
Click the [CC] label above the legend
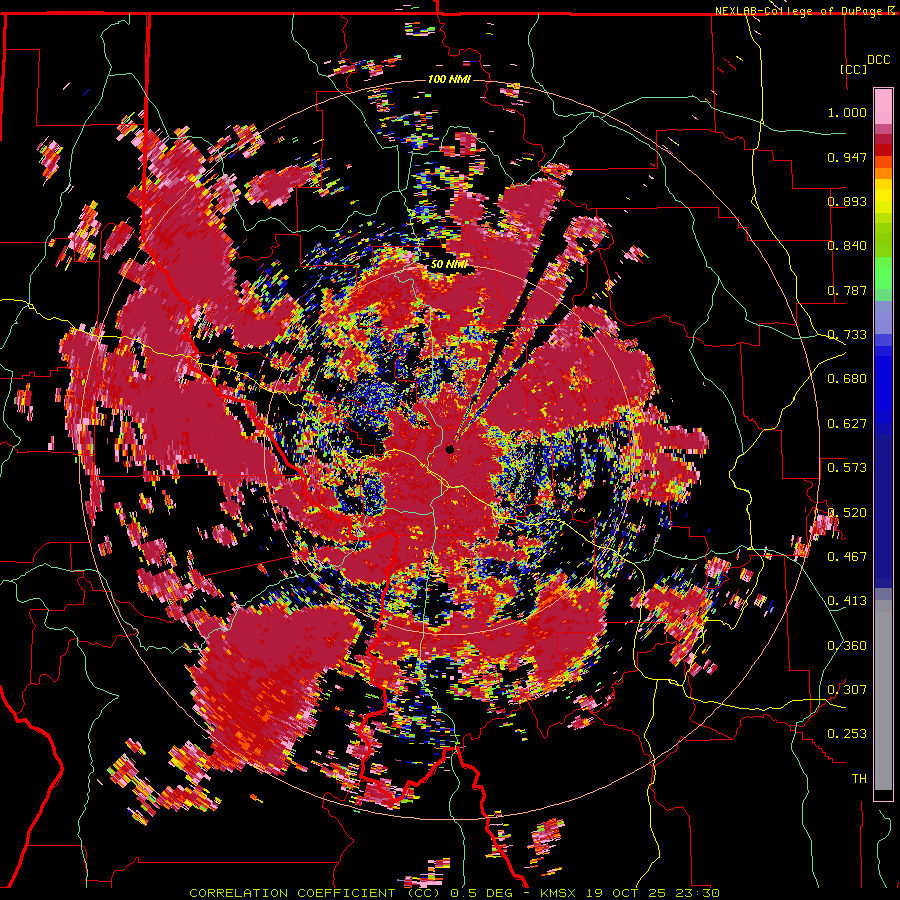tap(853, 69)
